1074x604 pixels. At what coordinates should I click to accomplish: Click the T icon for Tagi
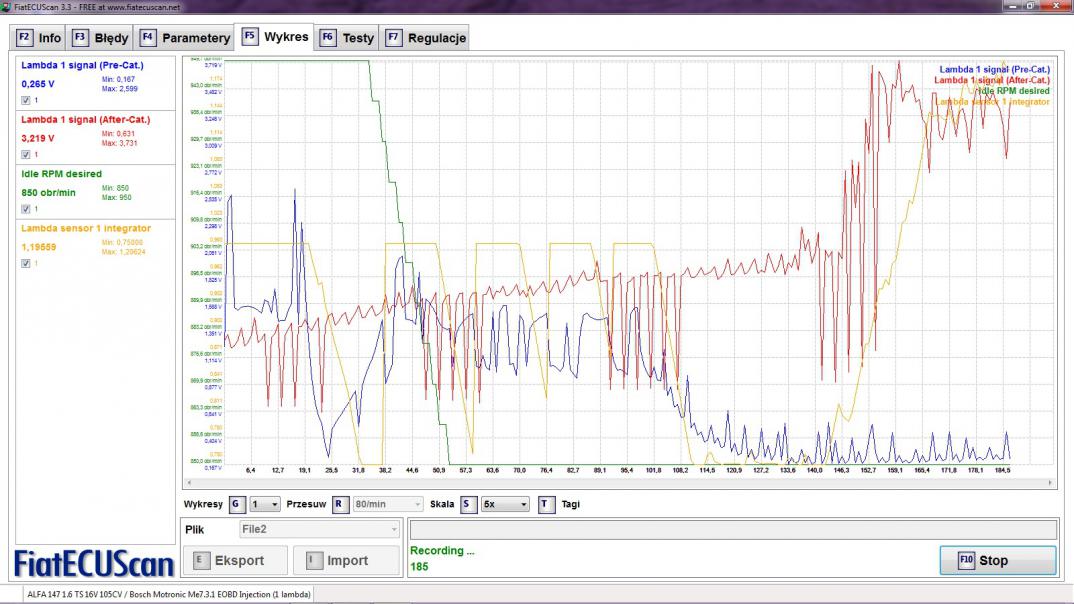[x=546, y=505]
